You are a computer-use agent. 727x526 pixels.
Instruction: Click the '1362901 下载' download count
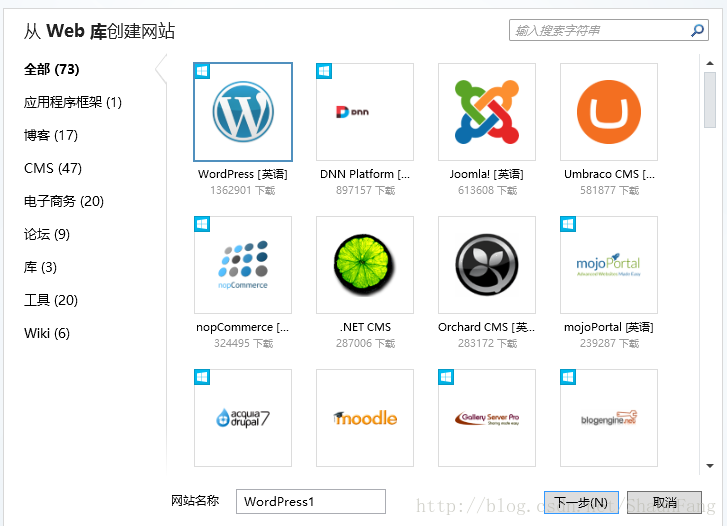coord(242,191)
